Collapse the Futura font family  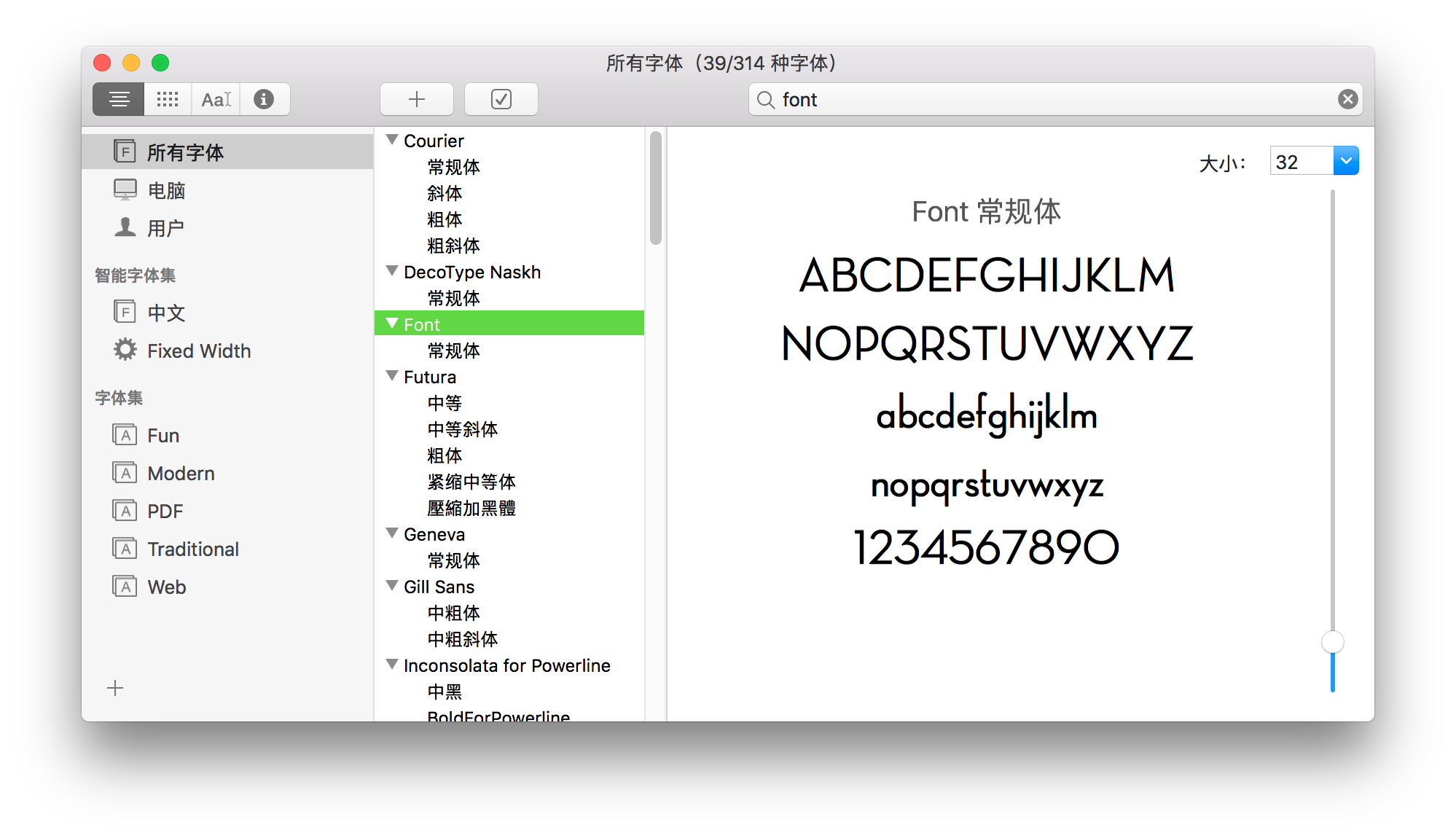[392, 376]
